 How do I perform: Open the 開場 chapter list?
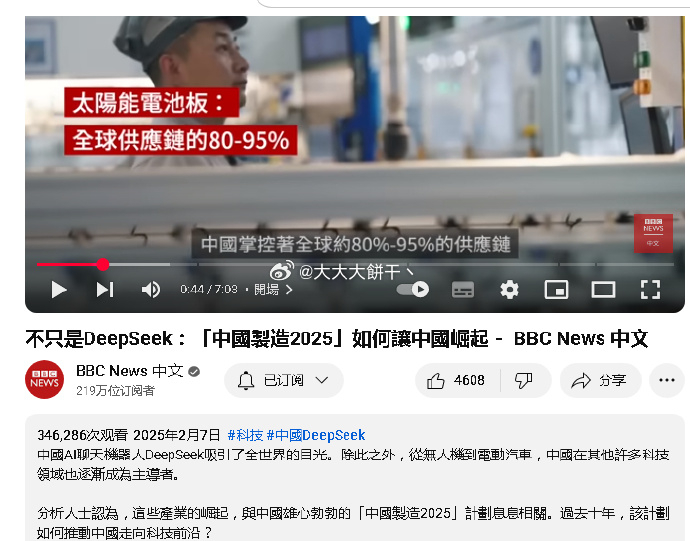[x=273, y=290]
